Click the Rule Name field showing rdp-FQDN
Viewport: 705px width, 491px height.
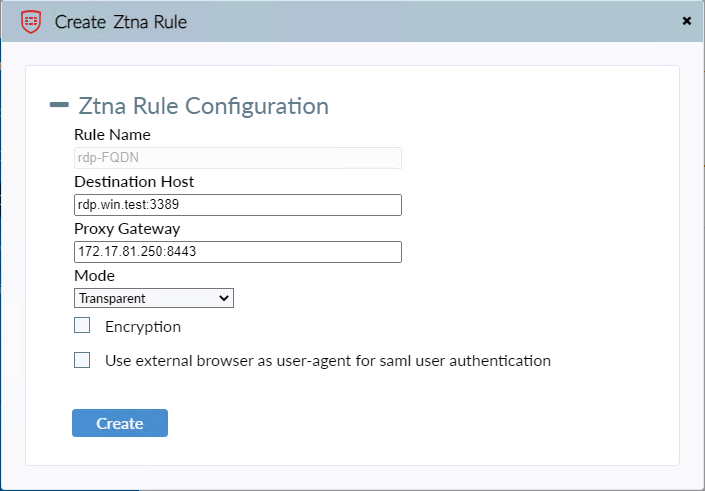click(x=237, y=157)
